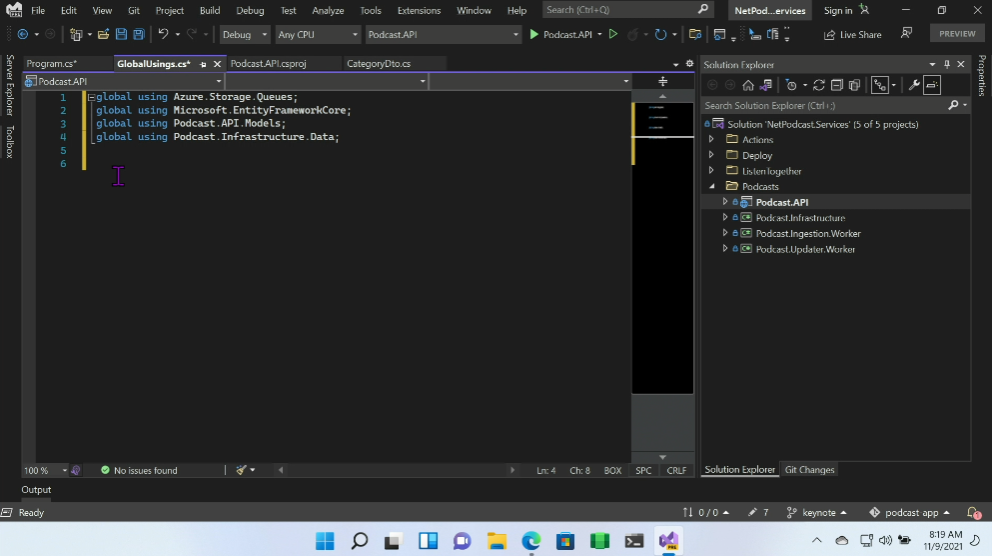The width and height of the screenshot is (992, 556).
Task: Start without debugging using hollow green play icon
Action: point(614,34)
